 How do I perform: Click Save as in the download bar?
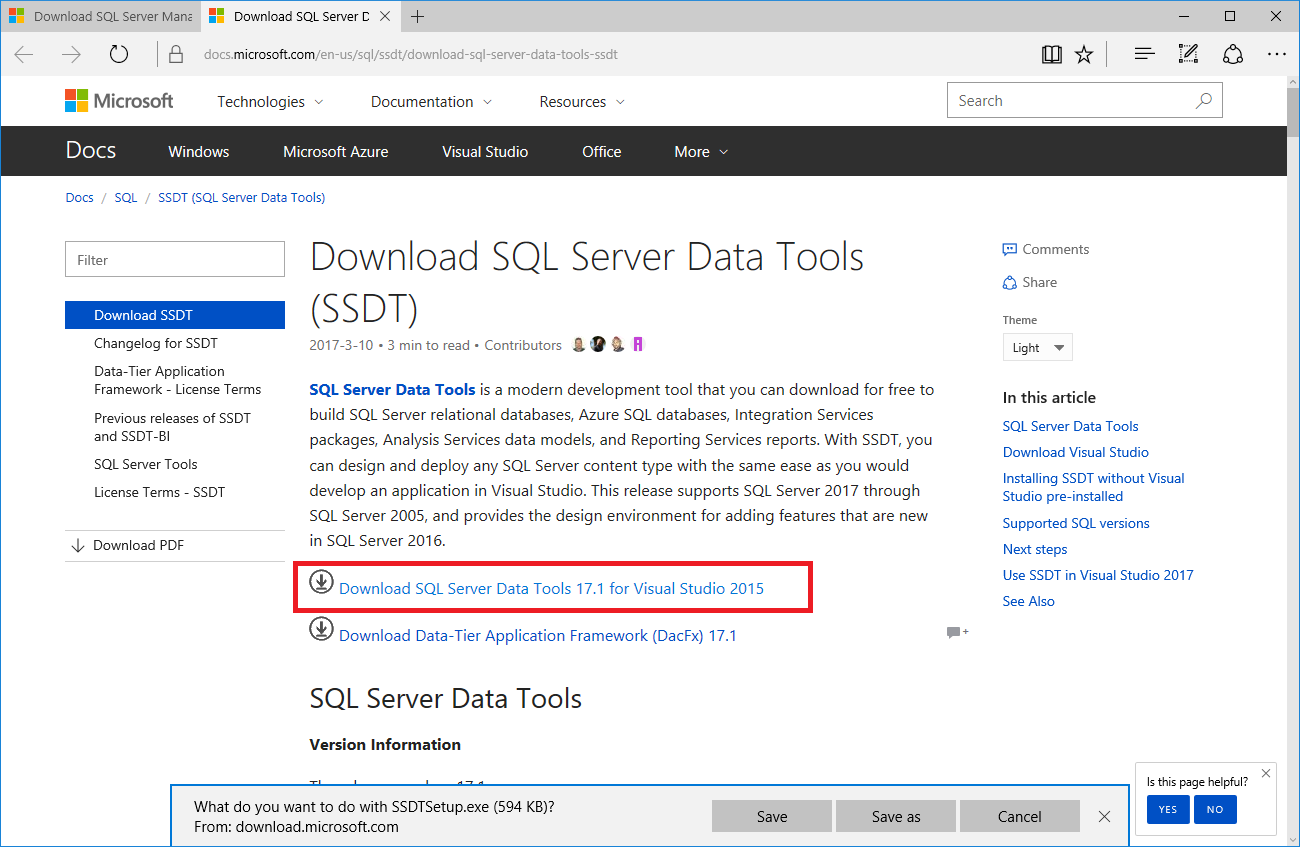click(896, 816)
